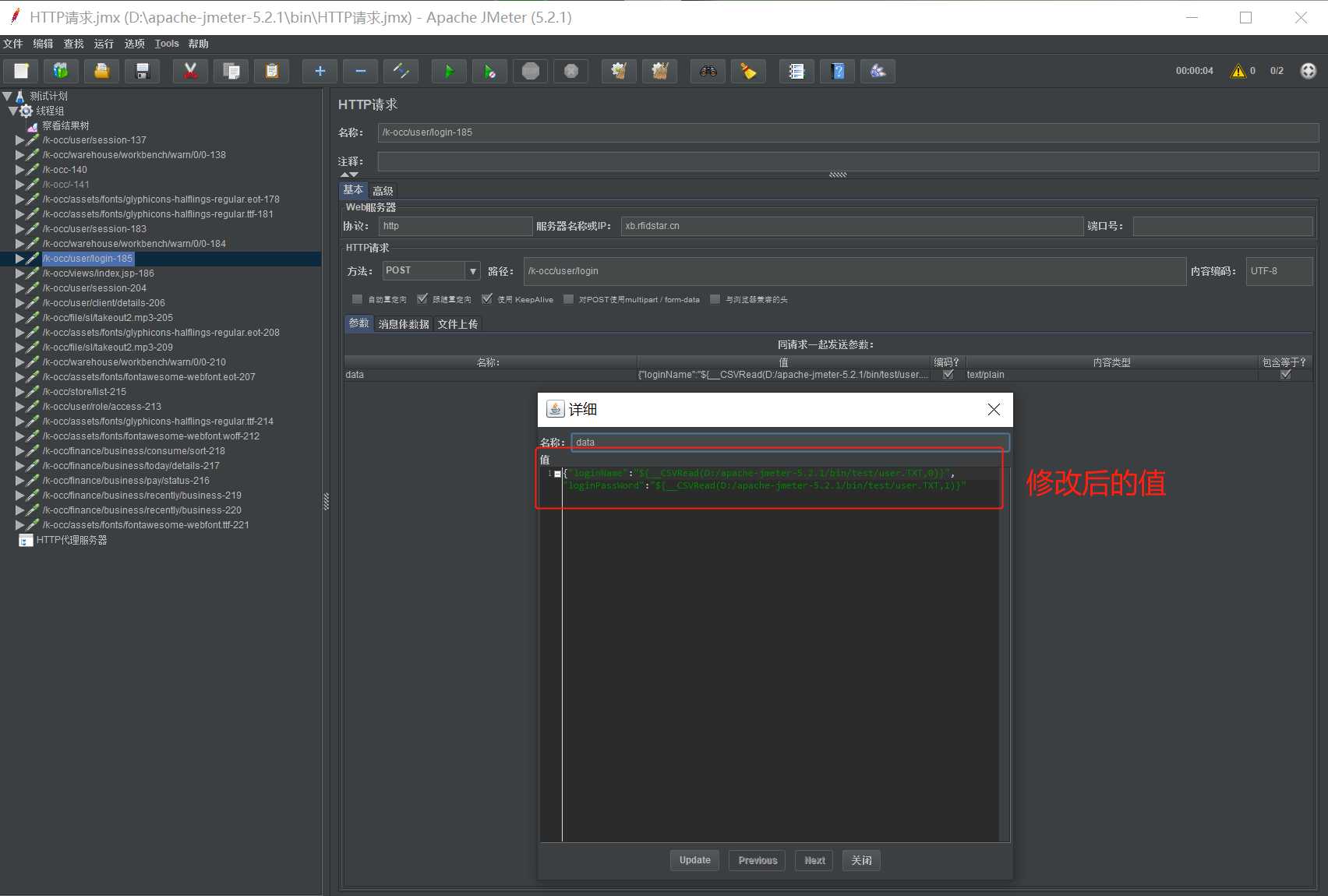Expand /k-occ/user/role/access-213 node
The width and height of the screenshot is (1328, 896).
[x=19, y=407]
